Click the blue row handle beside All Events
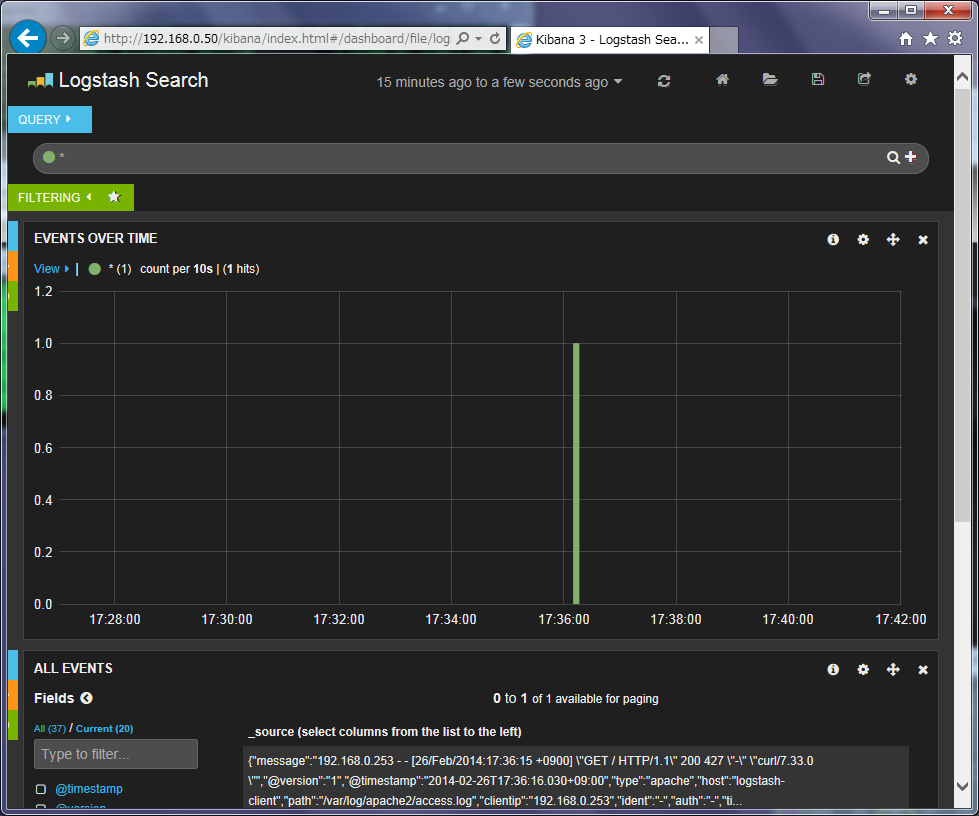 13,665
